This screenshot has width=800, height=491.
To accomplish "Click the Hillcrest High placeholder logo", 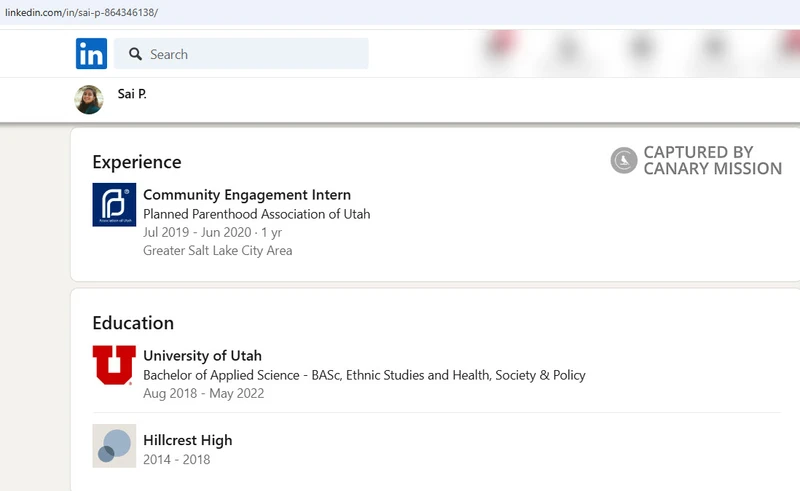I will click(x=114, y=446).
